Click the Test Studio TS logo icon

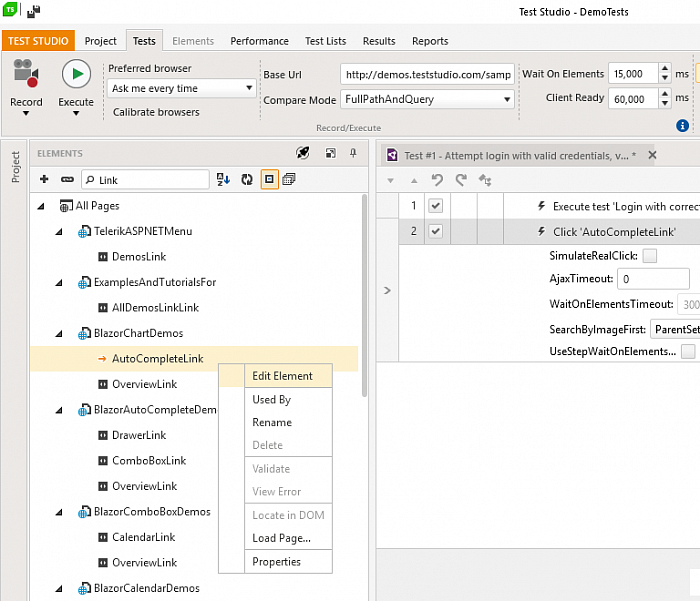tap(10, 9)
